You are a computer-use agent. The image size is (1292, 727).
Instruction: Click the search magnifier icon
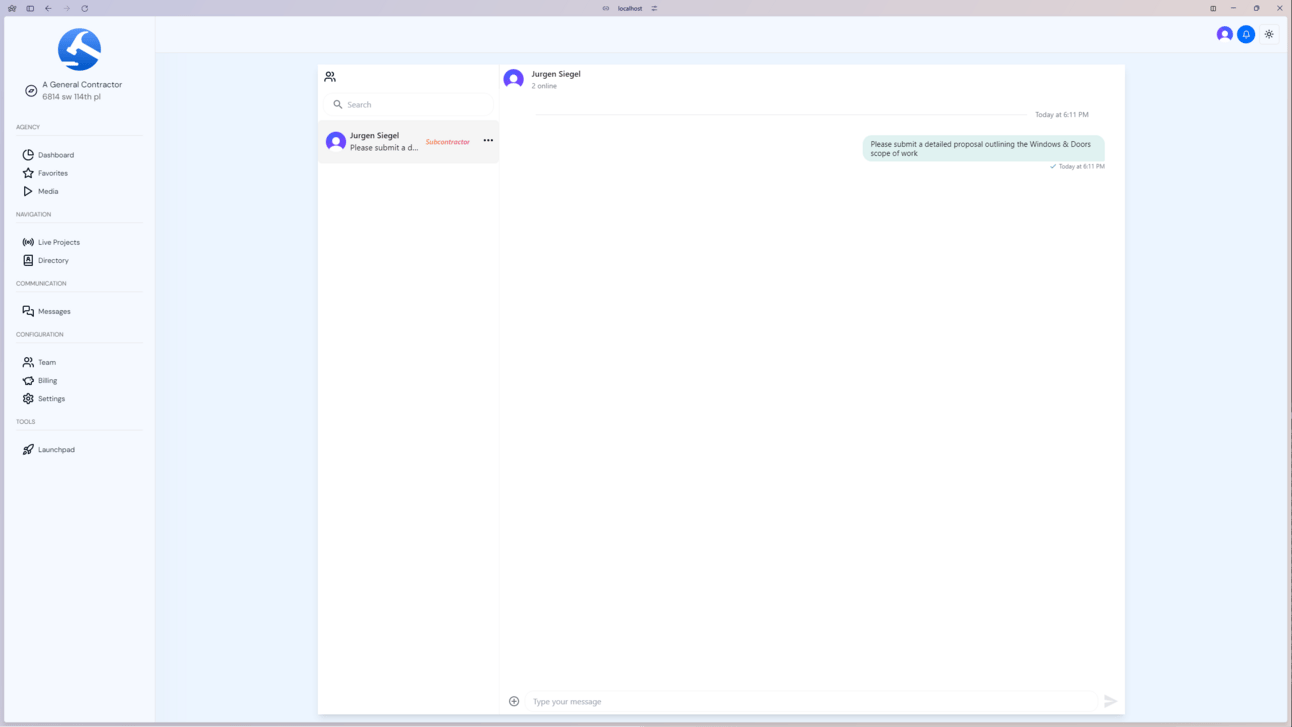[338, 104]
